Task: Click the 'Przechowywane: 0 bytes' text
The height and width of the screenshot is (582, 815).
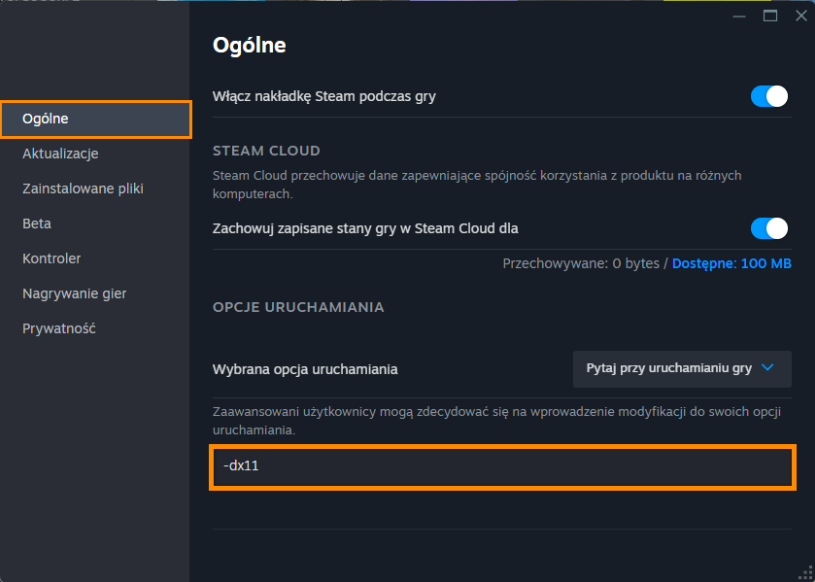Action: 581,263
